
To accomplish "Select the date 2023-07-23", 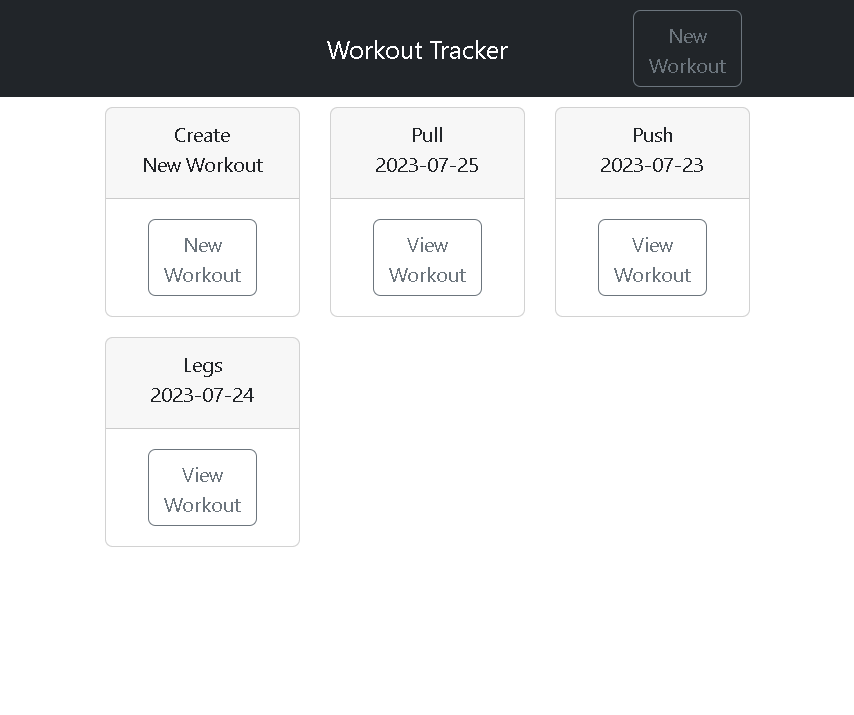I will tap(652, 165).
